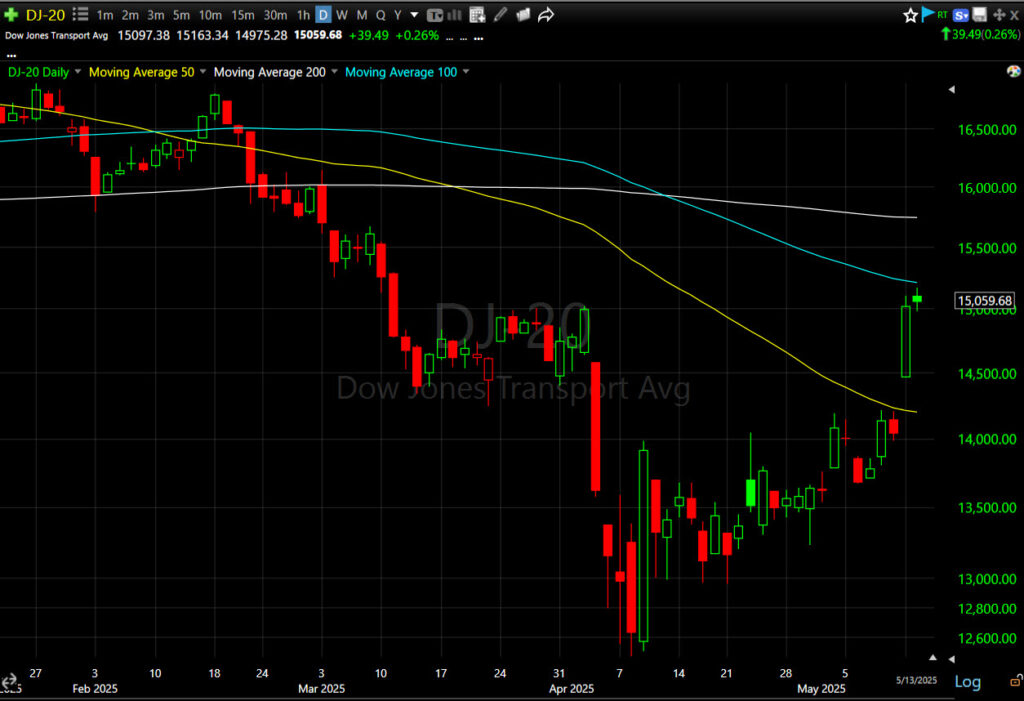The image size is (1024, 701).
Task: Click the blue flag icon
Action: (927, 14)
